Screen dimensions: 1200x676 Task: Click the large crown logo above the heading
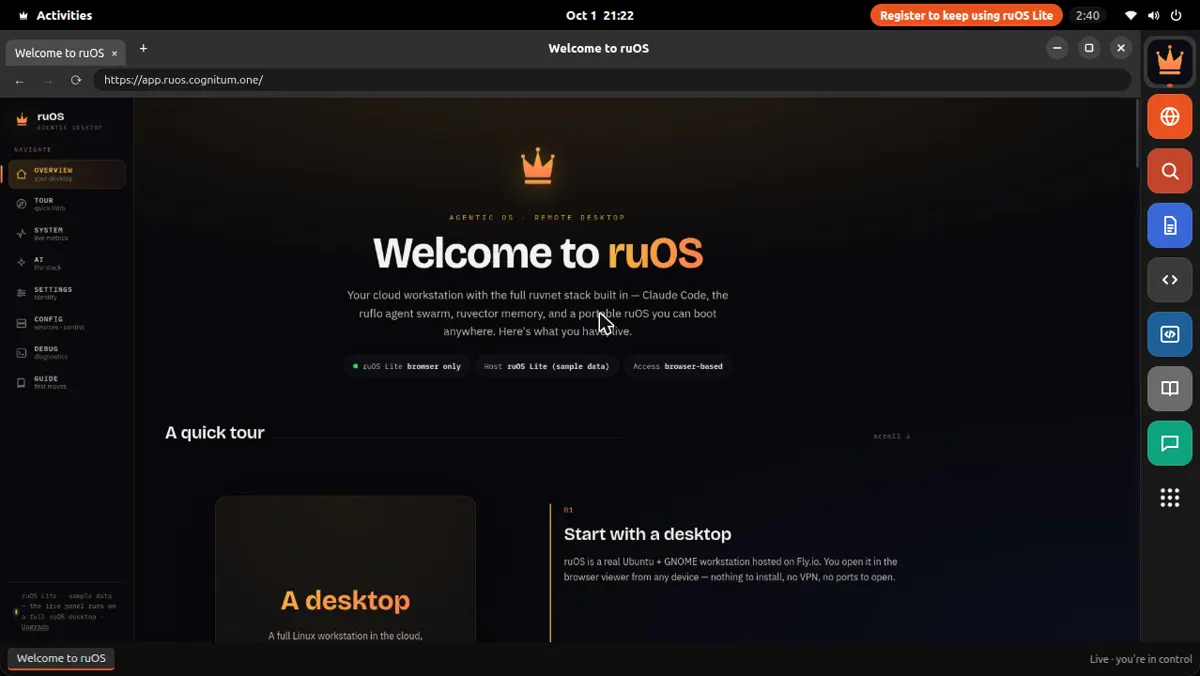click(538, 166)
